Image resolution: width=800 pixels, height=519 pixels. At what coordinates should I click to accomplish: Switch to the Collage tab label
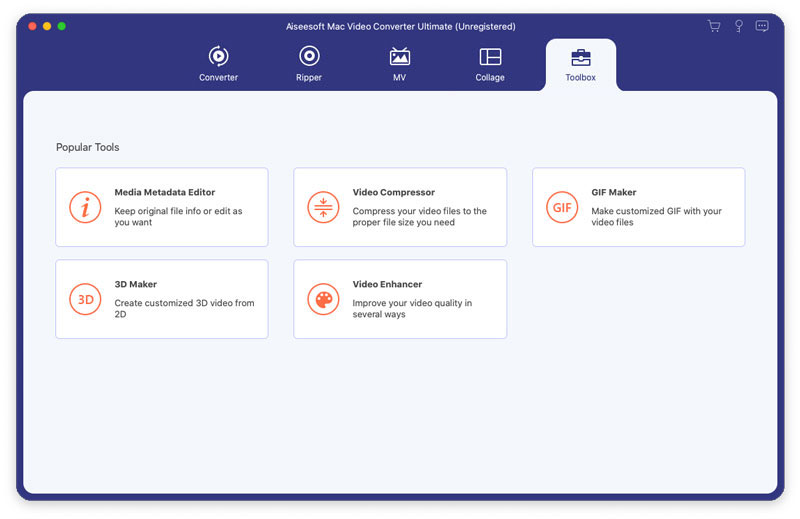pyautogui.click(x=490, y=78)
